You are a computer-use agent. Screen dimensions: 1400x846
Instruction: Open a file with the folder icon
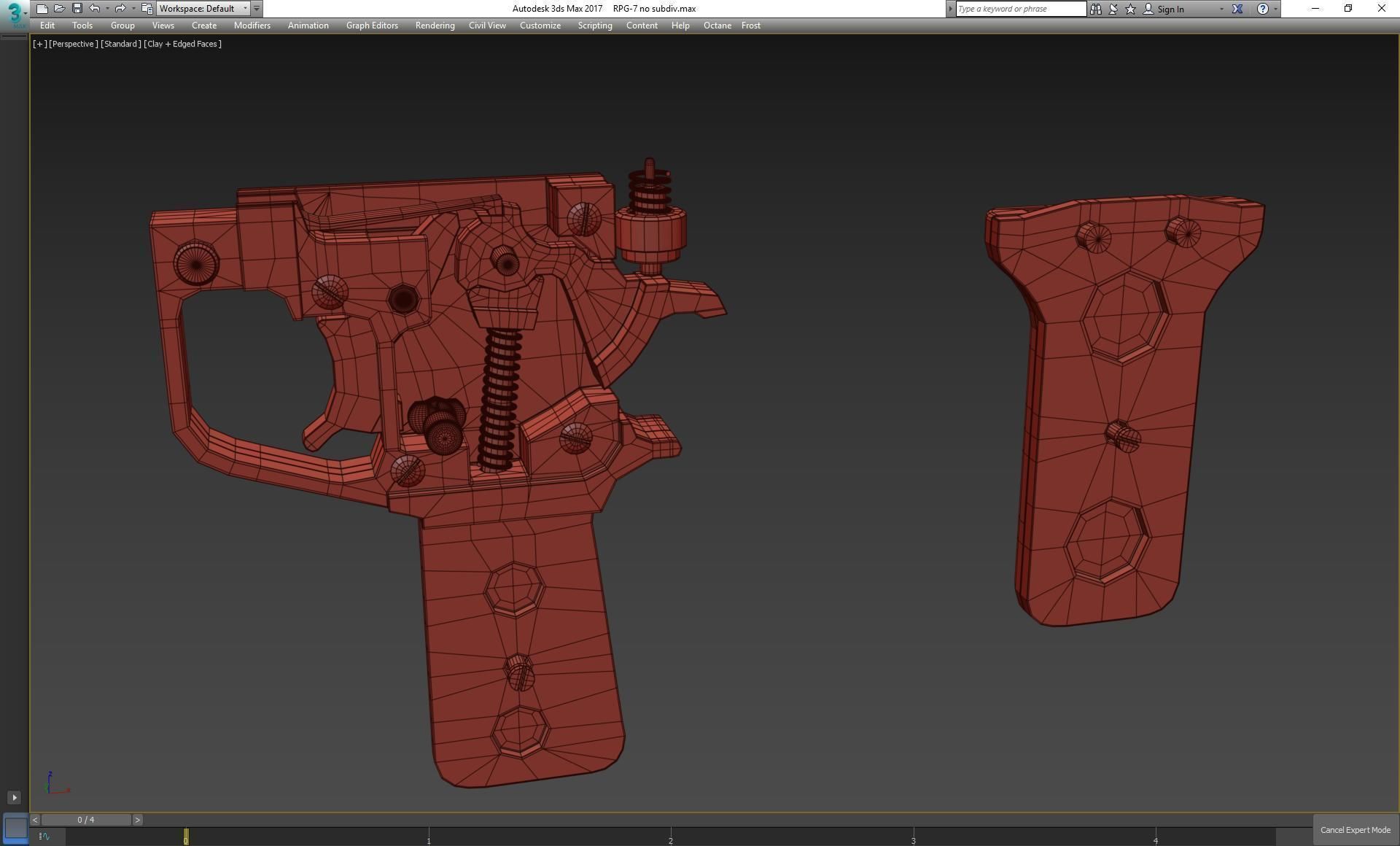[x=59, y=9]
